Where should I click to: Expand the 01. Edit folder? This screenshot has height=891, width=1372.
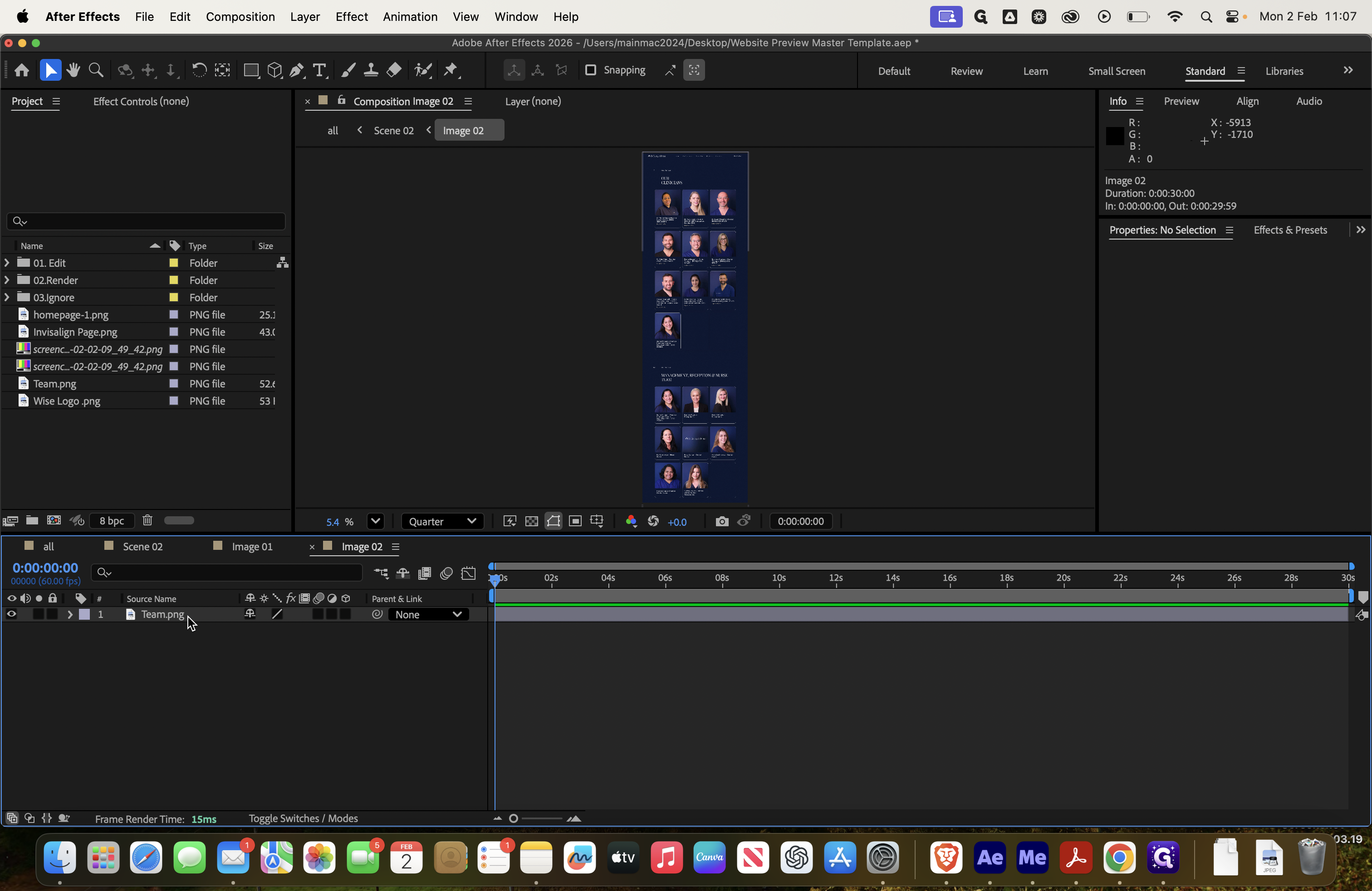coord(7,263)
